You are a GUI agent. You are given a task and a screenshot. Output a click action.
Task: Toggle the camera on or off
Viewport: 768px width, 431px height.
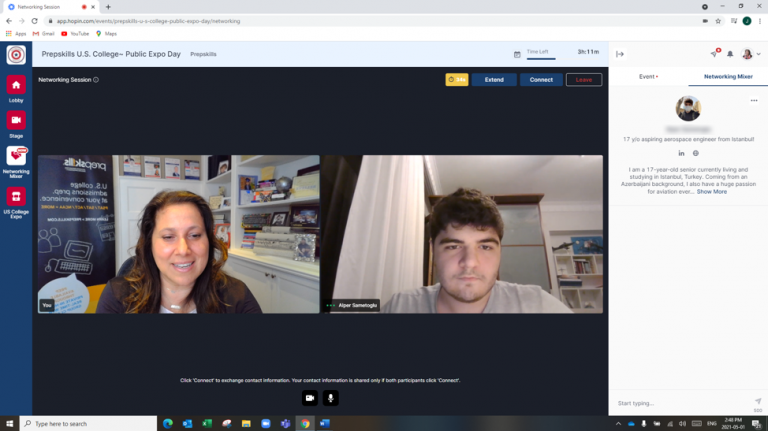point(310,398)
